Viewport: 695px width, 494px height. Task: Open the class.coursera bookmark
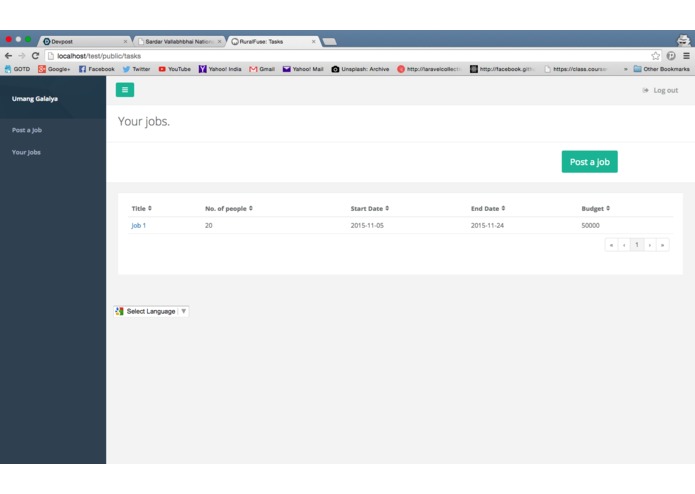575,69
